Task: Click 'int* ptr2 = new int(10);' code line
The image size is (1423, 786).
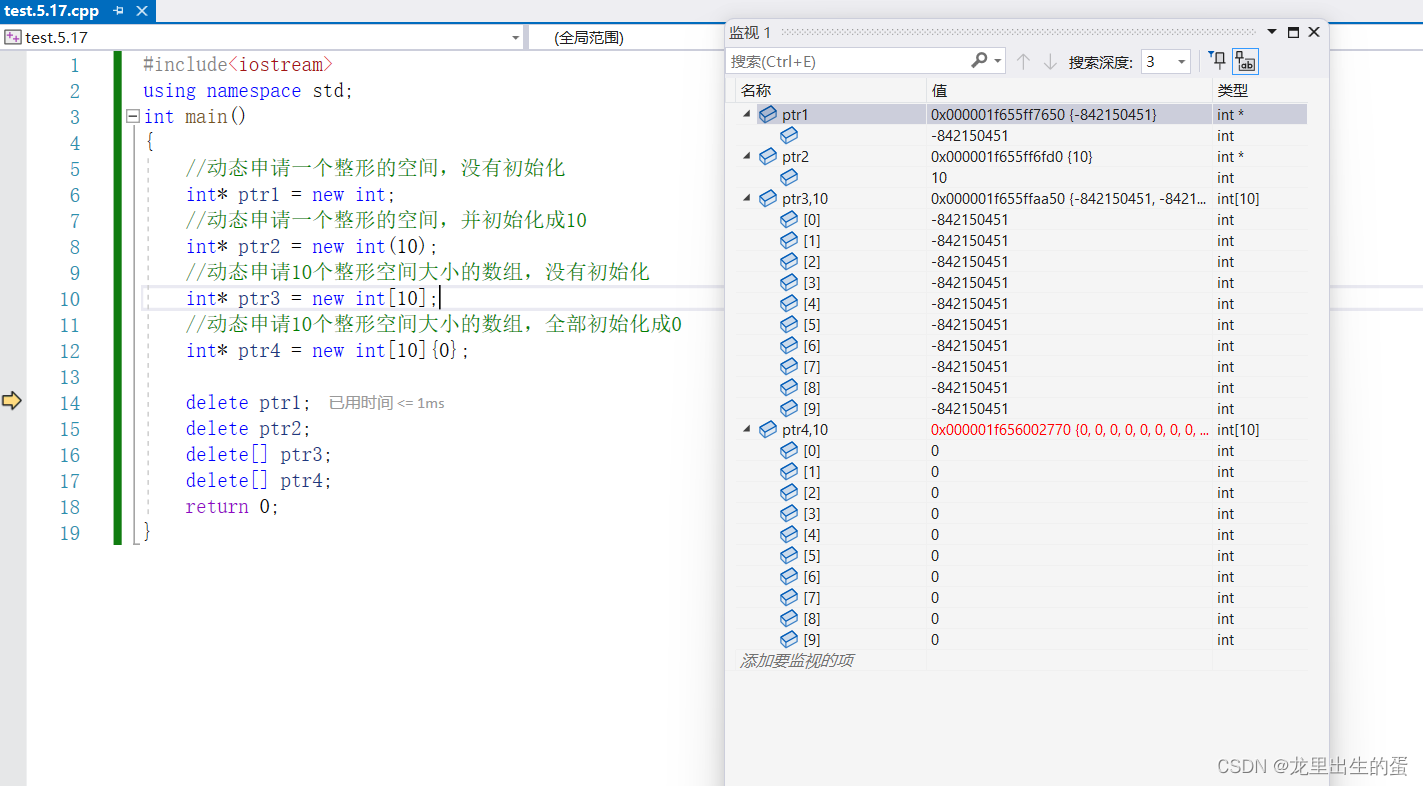Action: 312,247
